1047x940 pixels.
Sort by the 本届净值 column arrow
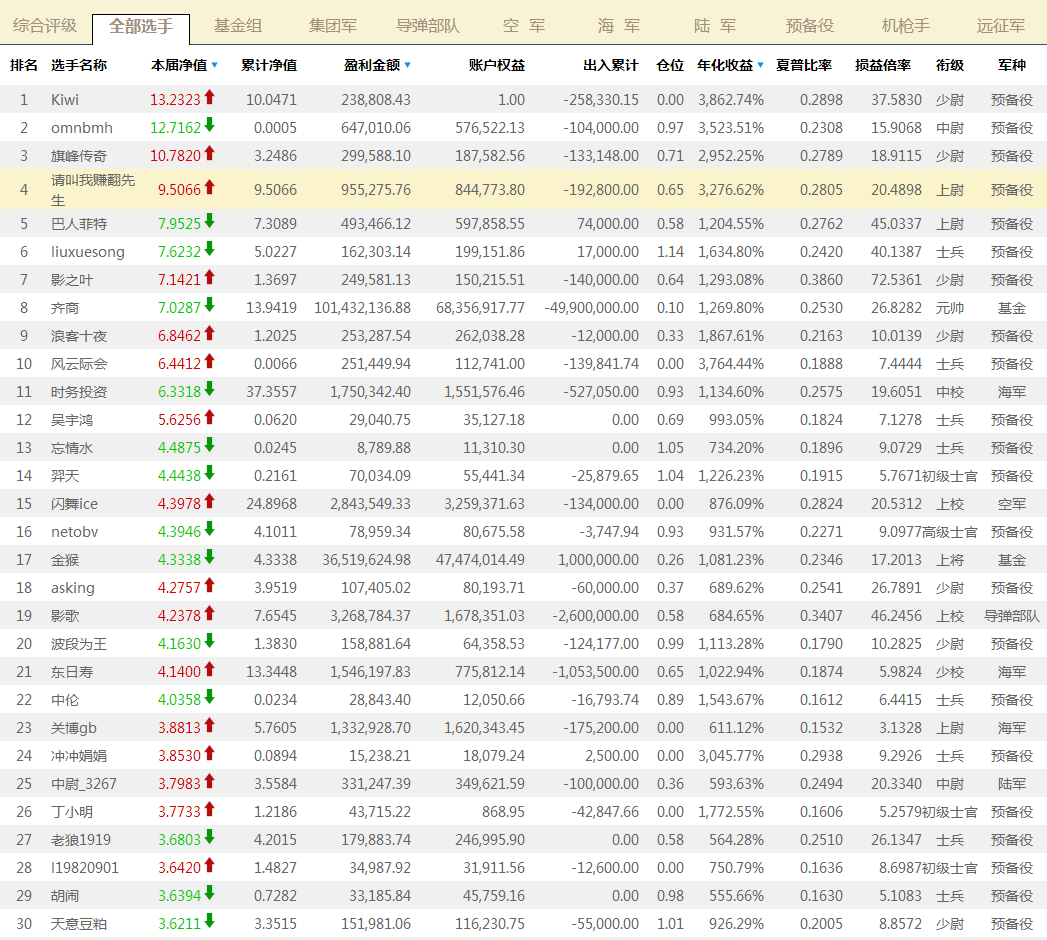coord(214,65)
